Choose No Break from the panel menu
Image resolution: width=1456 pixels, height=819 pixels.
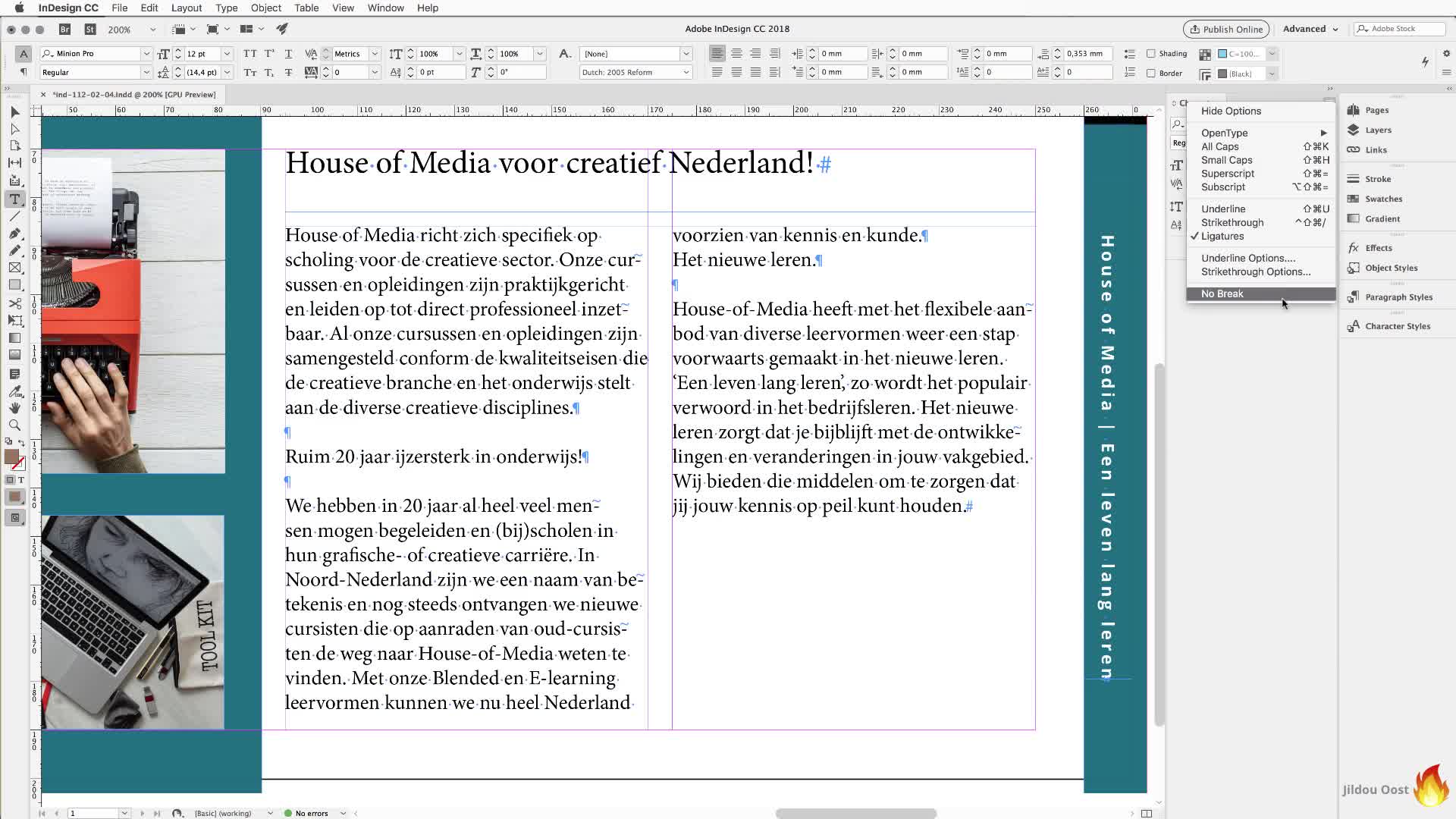(x=1261, y=293)
